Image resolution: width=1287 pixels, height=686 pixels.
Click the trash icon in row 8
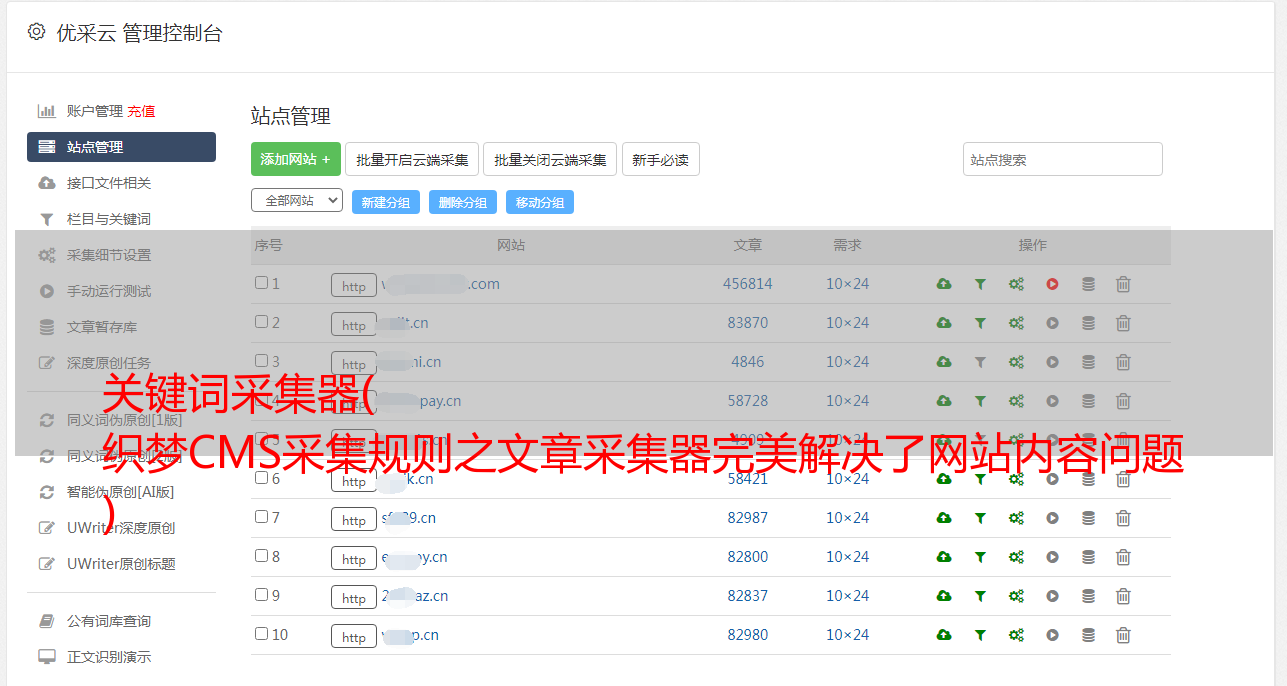pos(1123,557)
